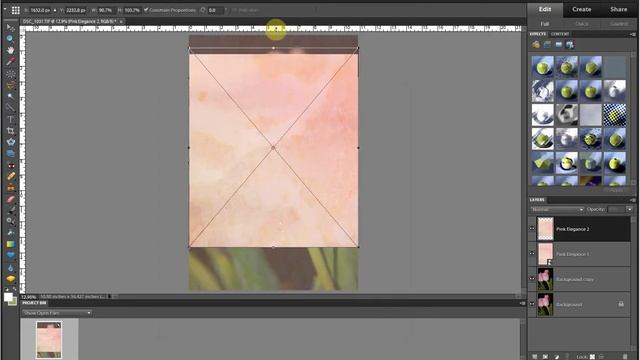Click the rotation angle field
Viewport: 640px width, 360px height.
(x=215, y=10)
